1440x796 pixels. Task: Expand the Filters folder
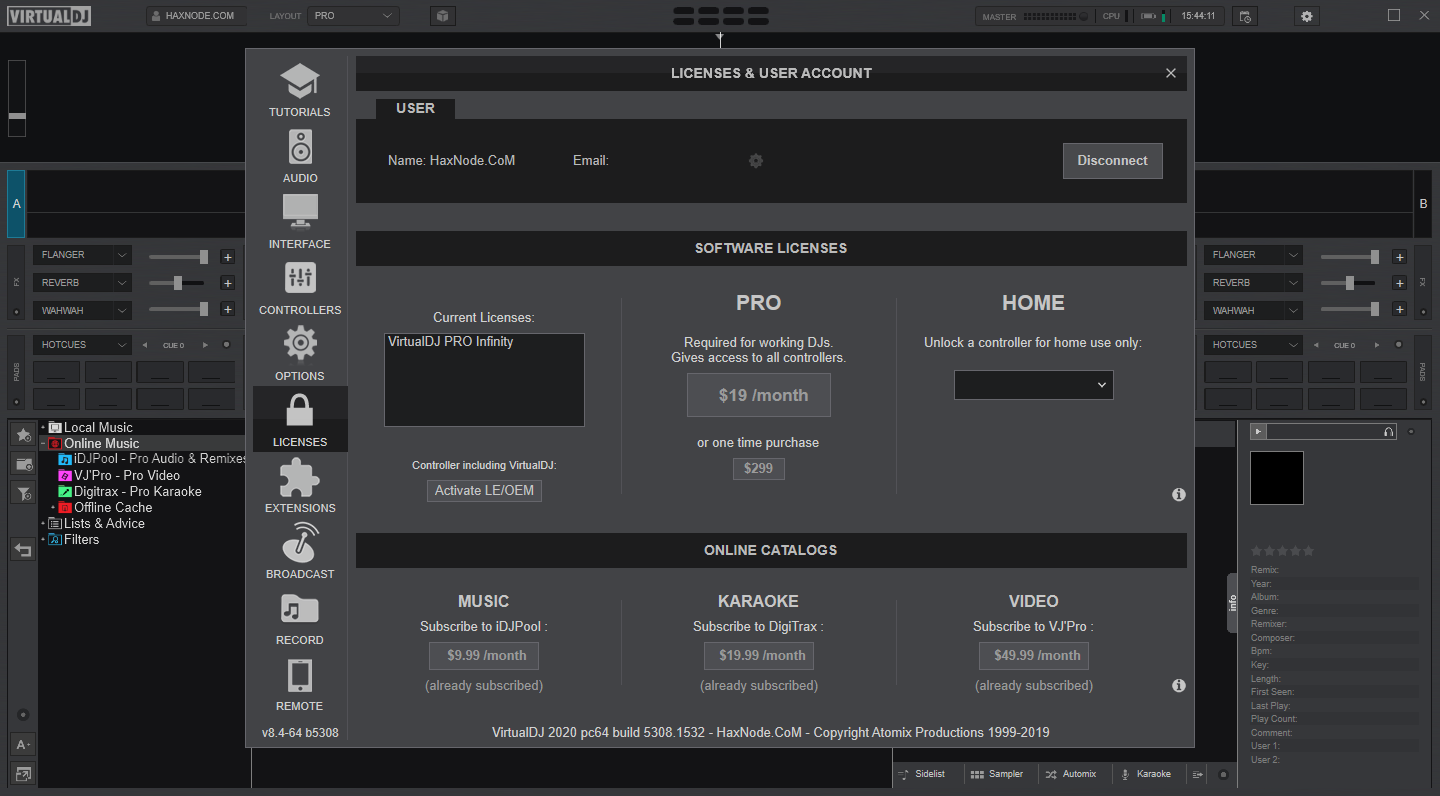pyautogui.click(x=43, y=539)
